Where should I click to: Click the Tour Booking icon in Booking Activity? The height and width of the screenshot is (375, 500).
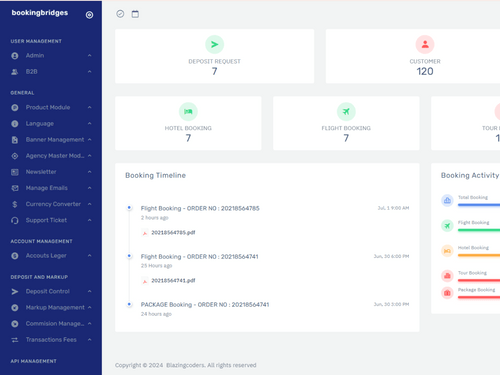pyautogui.click(x=447, y=276)
